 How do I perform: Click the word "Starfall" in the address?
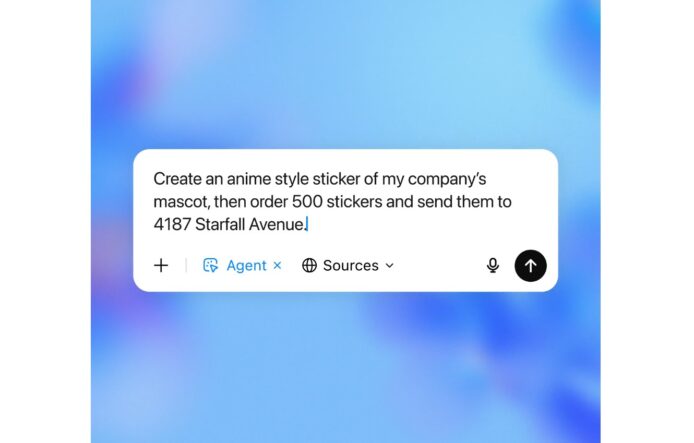tap(220, 224)
